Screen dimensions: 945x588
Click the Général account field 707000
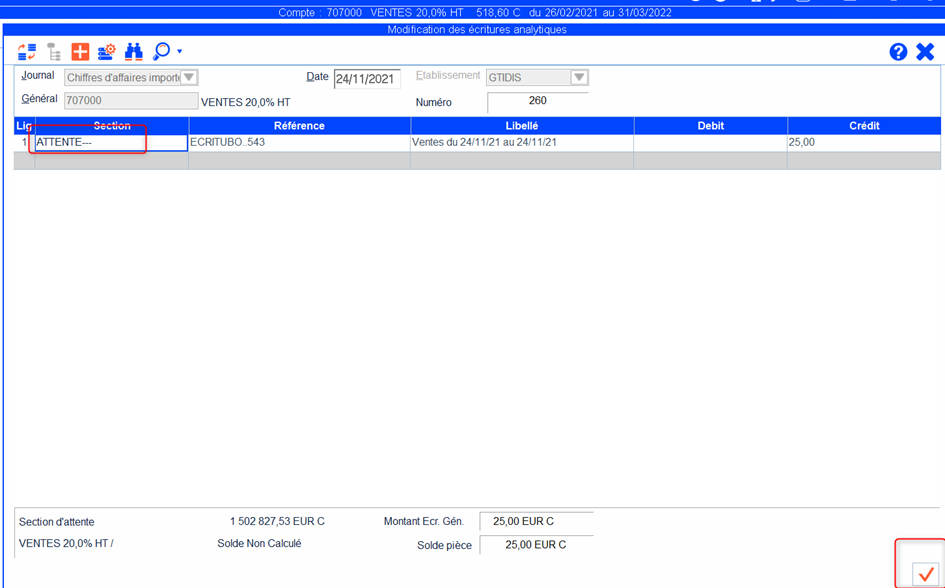[131, 101]
